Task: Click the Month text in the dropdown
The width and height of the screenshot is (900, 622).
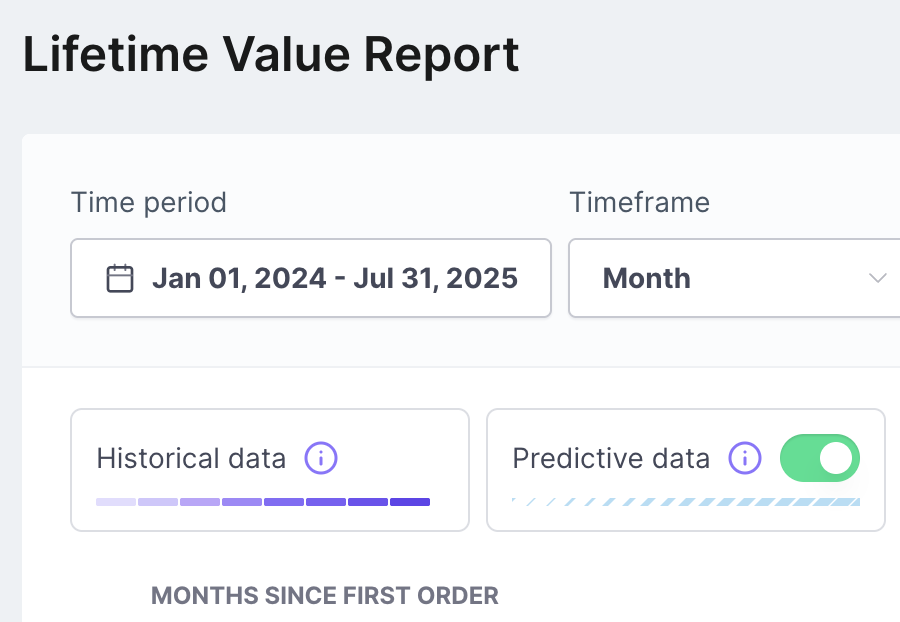Action: click(646, 278)
